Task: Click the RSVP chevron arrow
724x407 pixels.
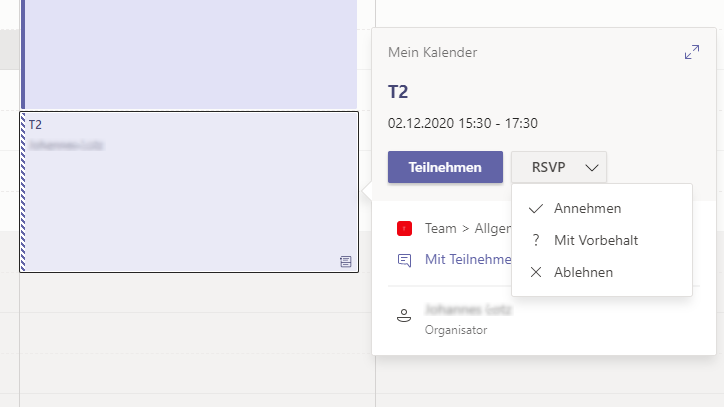Action: [592, 168]
